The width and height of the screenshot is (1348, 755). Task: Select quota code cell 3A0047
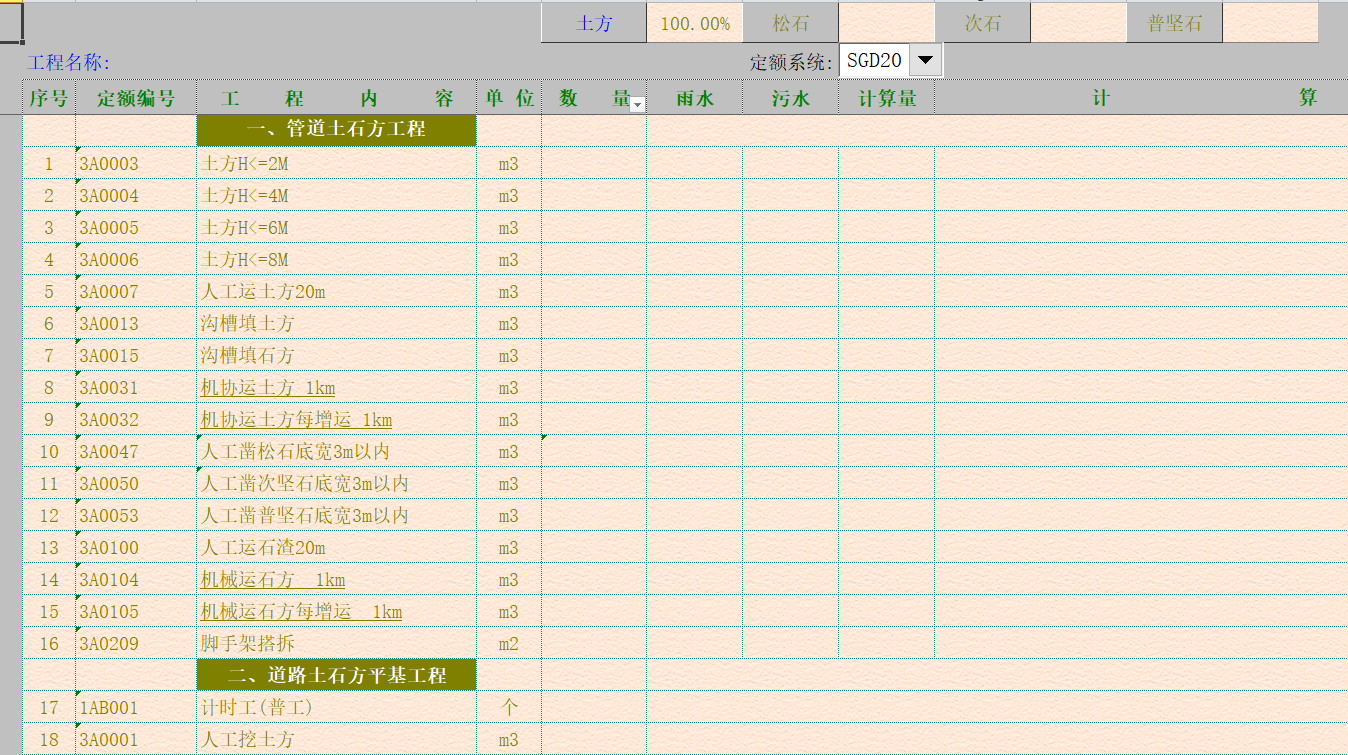[x=136, y=452]
